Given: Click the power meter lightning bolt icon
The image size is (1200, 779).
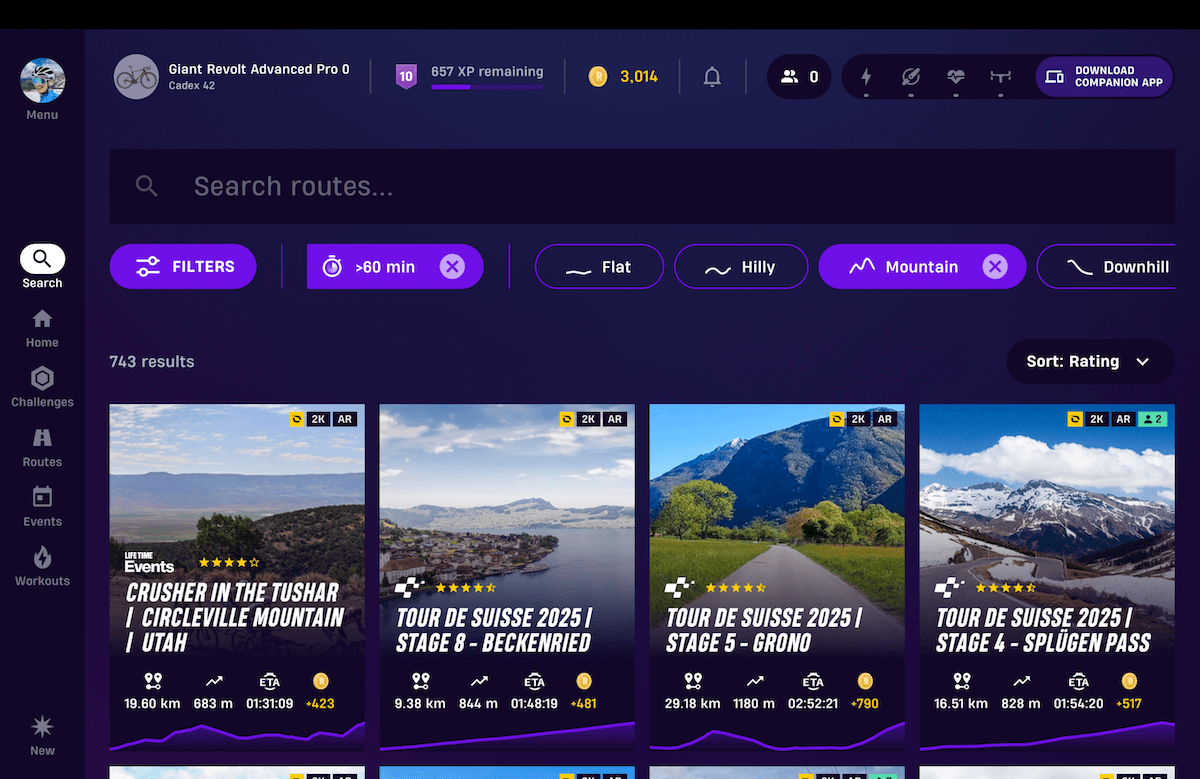Looking at the screenshot, I should click(866, 77).
